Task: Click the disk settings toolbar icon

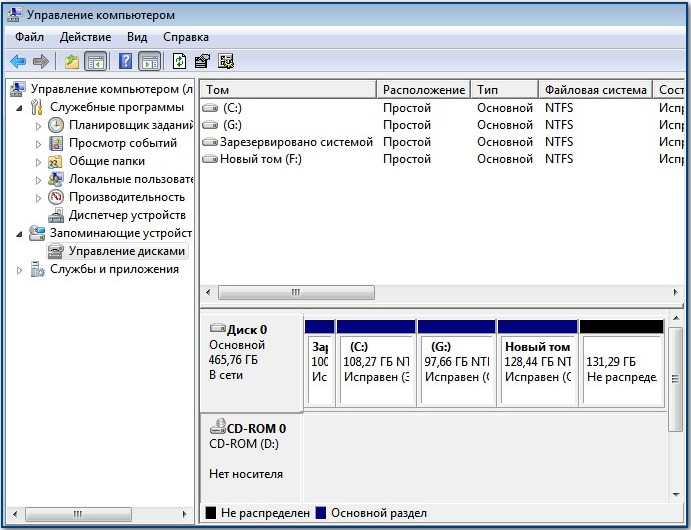Action: click(226, 62)
